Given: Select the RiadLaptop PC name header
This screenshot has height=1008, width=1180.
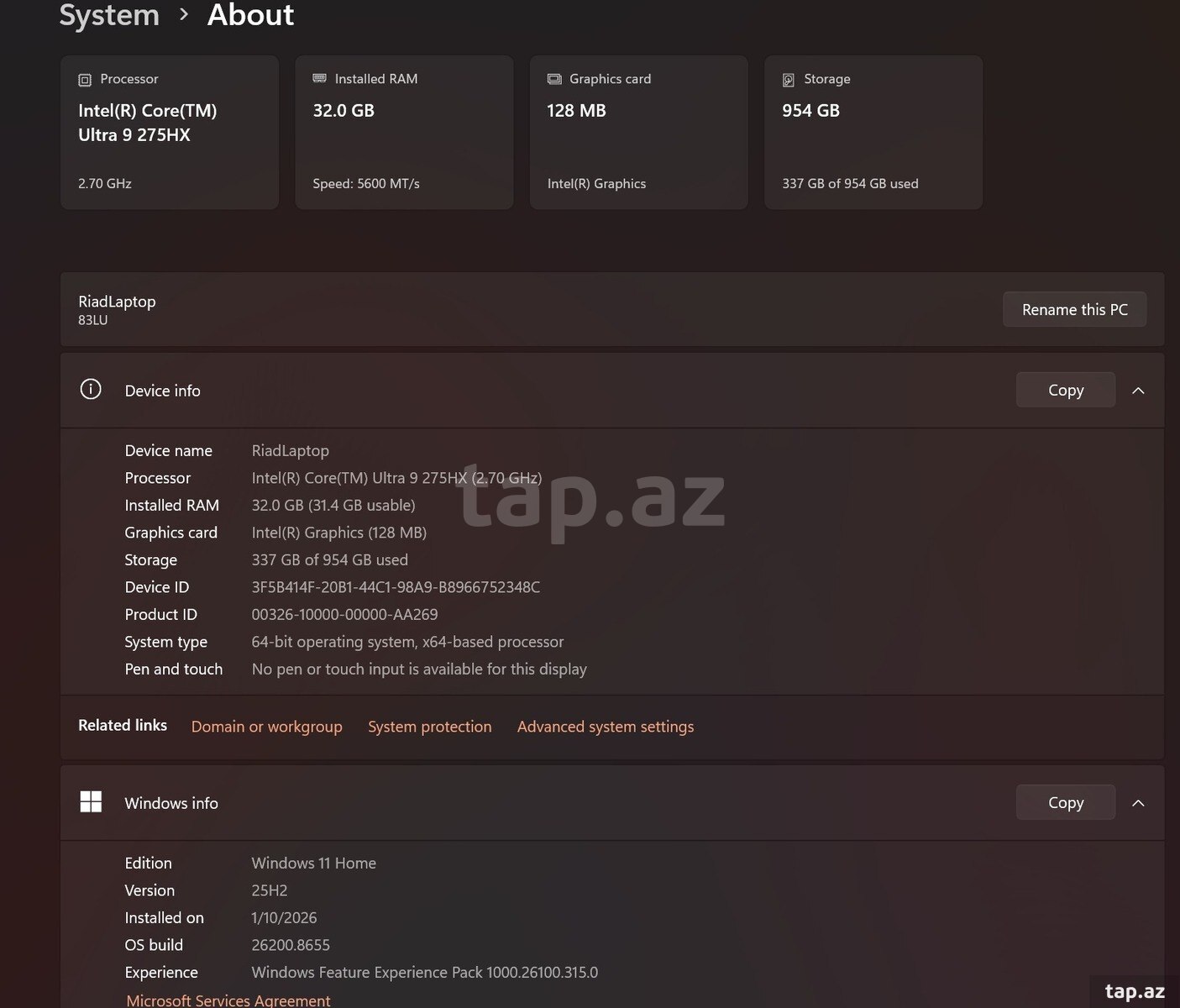Looking at the screenshot, I should (117, 301).
